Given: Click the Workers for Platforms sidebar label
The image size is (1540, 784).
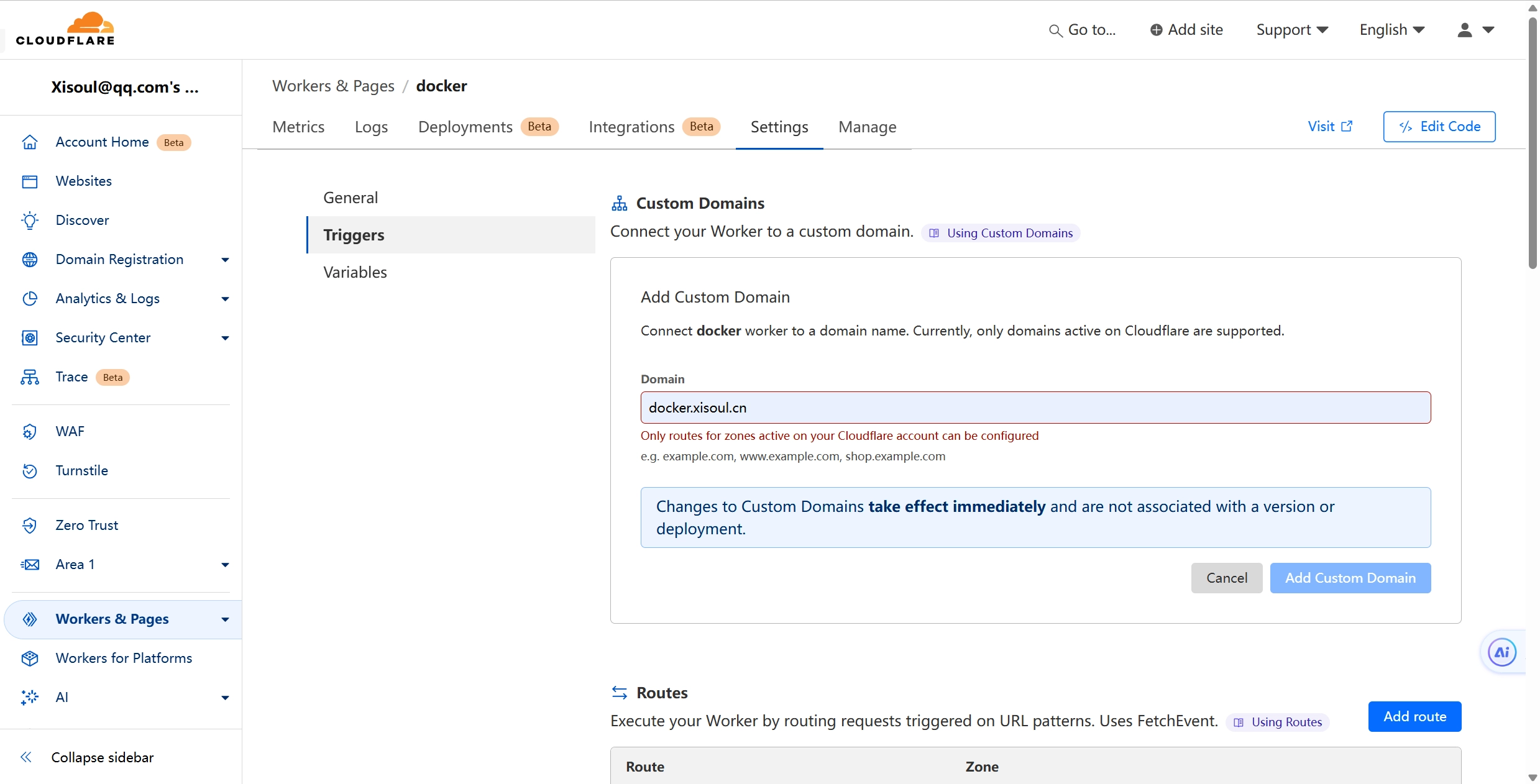Looking at the screenshot, I should click(124, 659).
